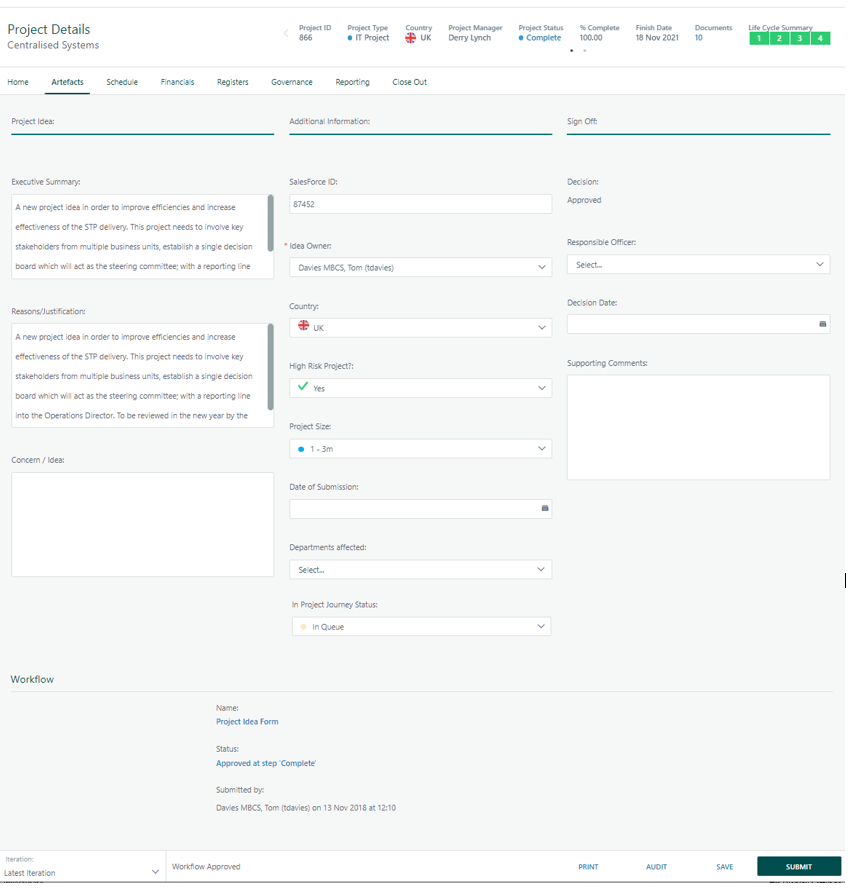Screen dimensions: 848x888
Task: Click the Complete project status link
Action: pos(543,38)
